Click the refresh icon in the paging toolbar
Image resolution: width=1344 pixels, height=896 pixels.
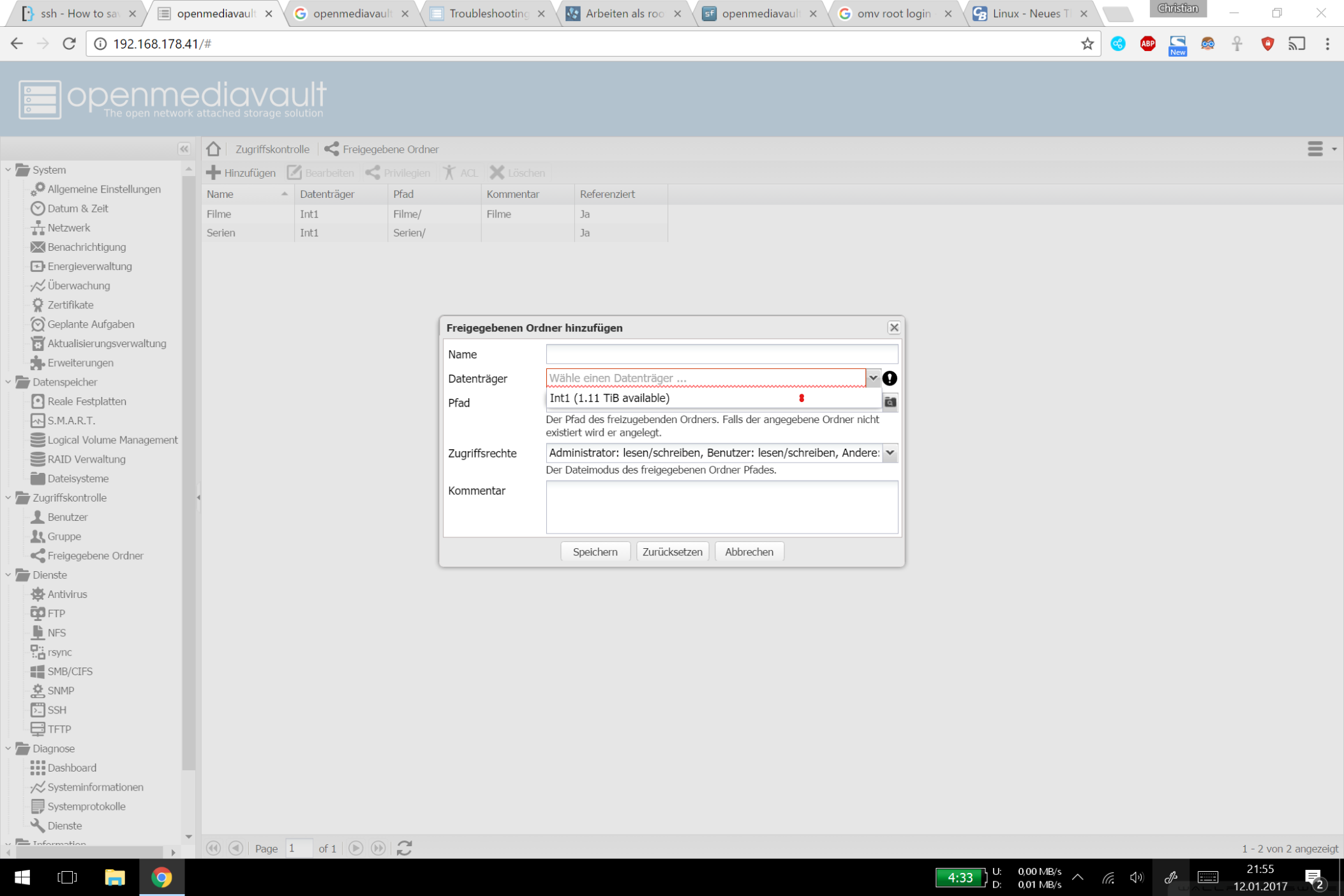[405, 848]
